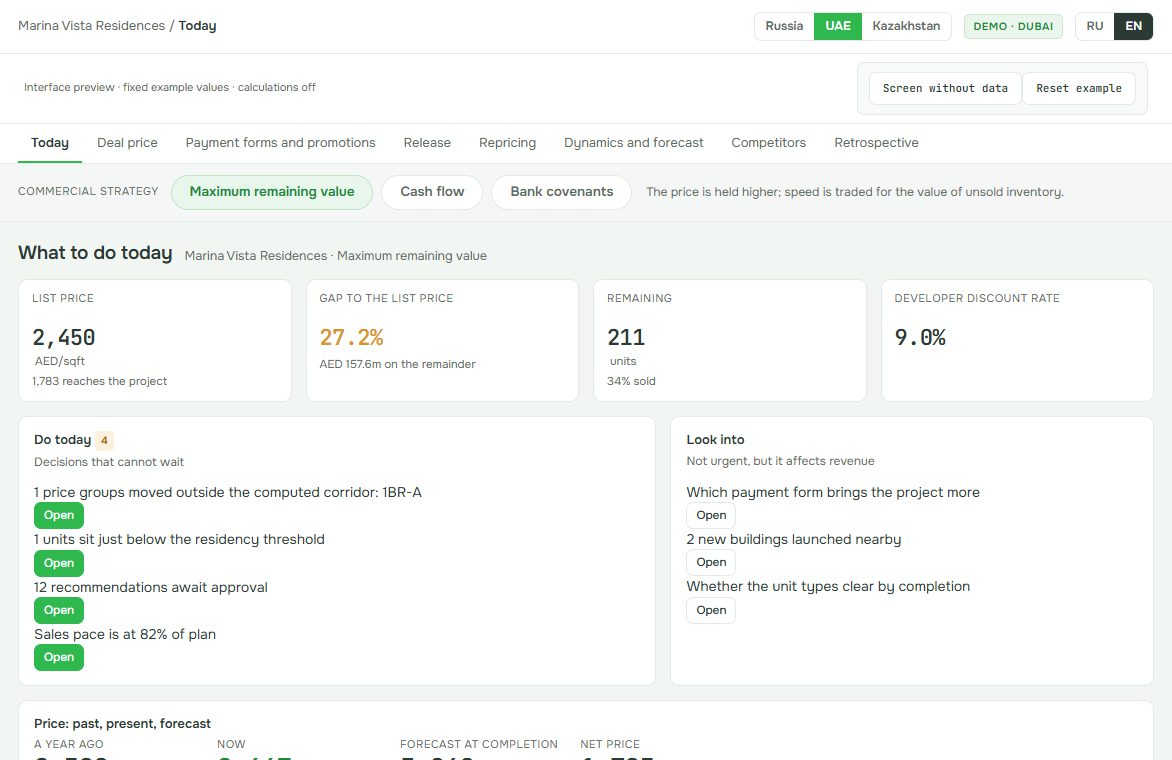Choose the Cash flow strategy
1172x760 pixels.
[x=432, y=192]
